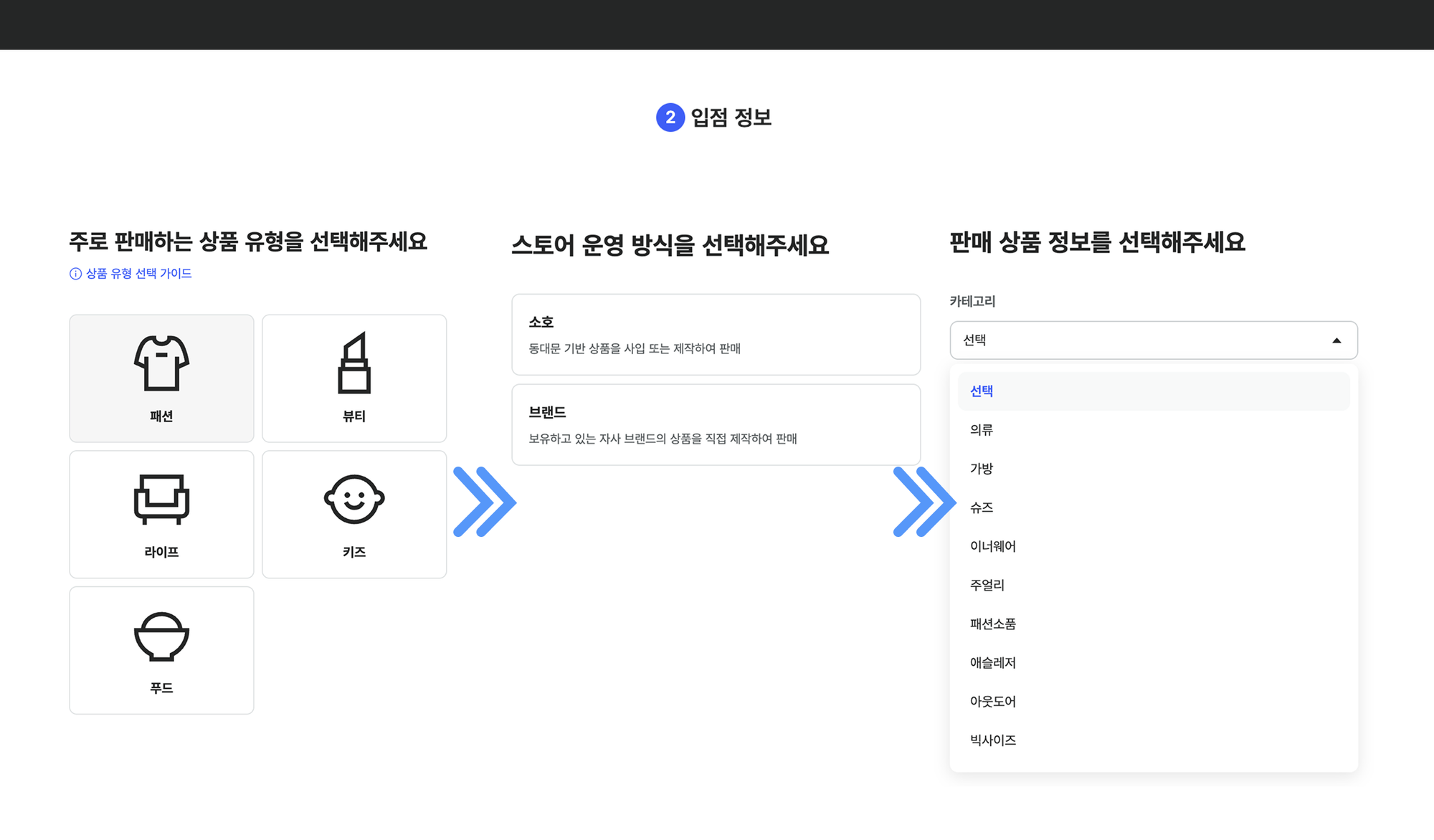The image size is (1434, 840).
Task: Open the 상품 유형 선택 가이드 link
Action: [138, 273]
